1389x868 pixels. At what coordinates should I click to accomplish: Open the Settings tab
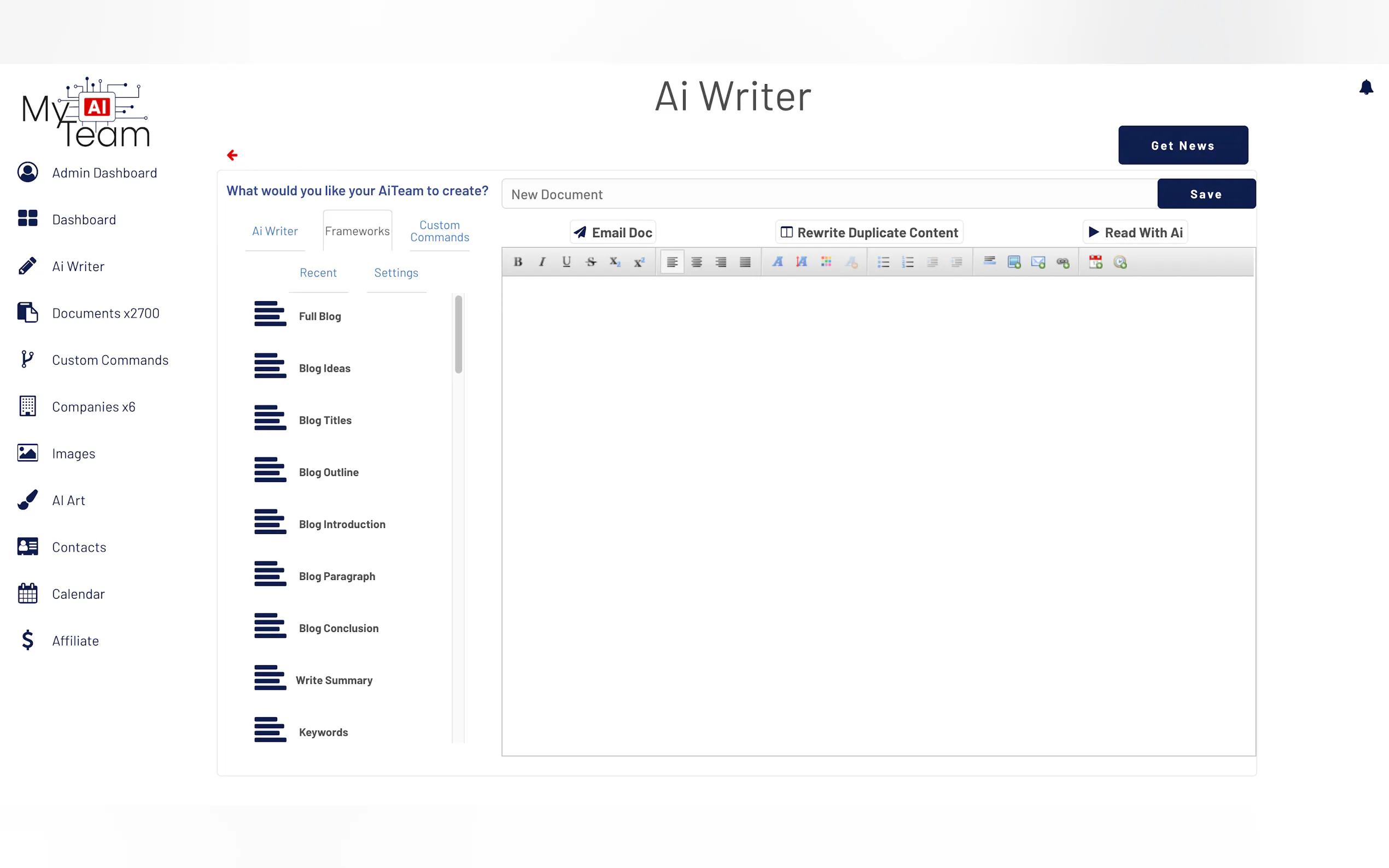point(395,273)
